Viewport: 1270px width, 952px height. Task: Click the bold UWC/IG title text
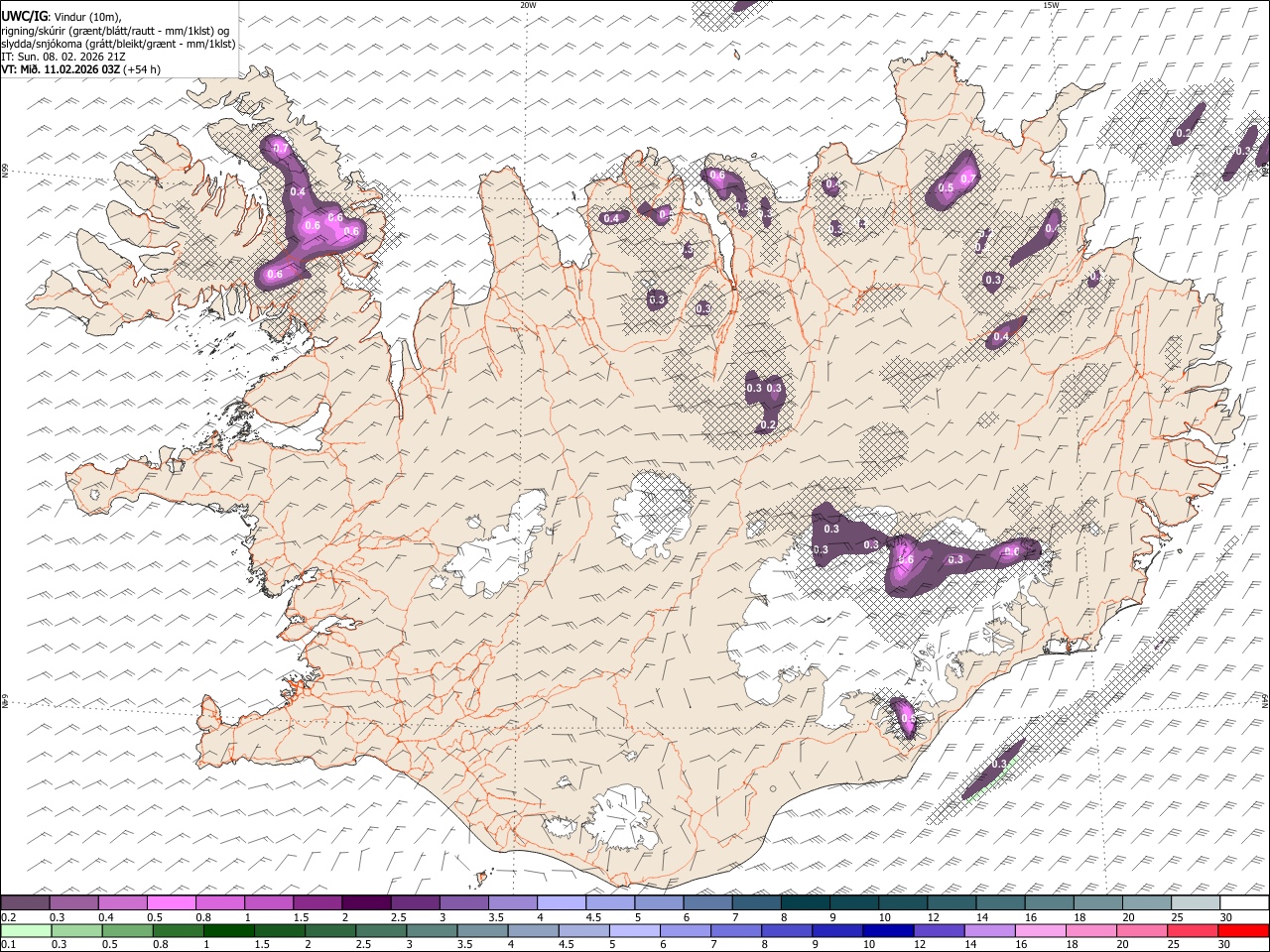(25, 17)
